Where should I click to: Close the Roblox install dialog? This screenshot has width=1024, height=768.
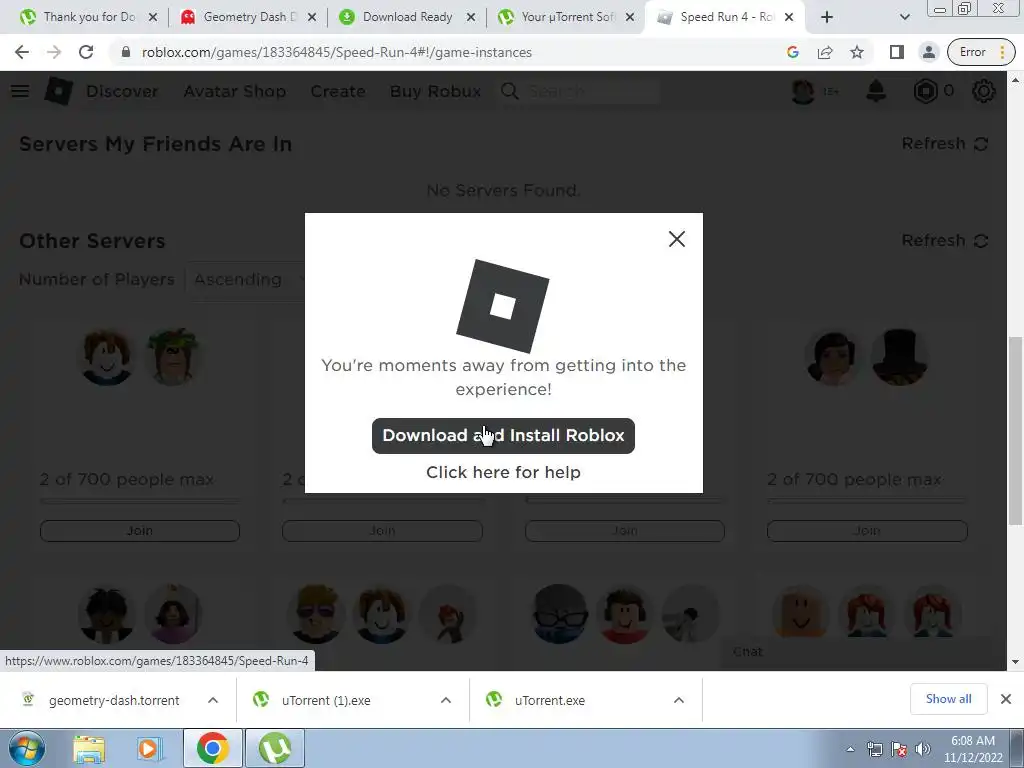[x=677, y=239]
